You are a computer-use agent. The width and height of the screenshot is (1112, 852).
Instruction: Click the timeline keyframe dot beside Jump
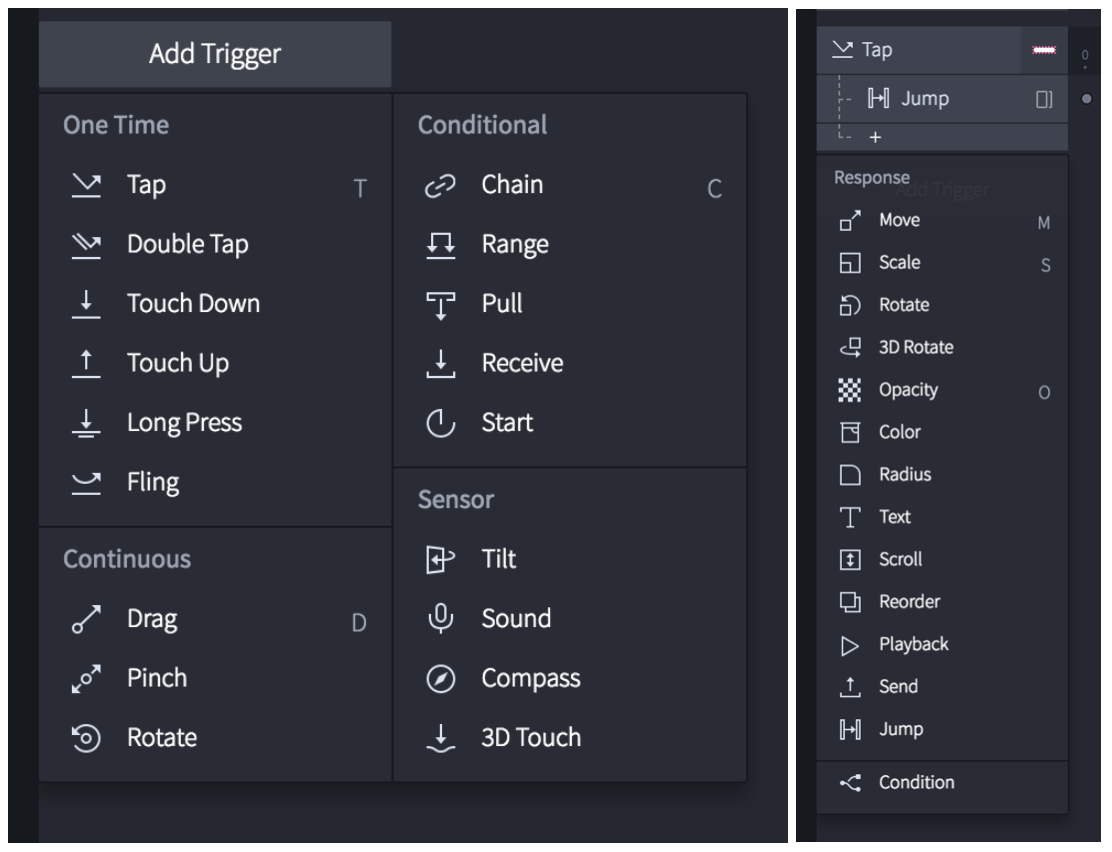coord(1086,99)
